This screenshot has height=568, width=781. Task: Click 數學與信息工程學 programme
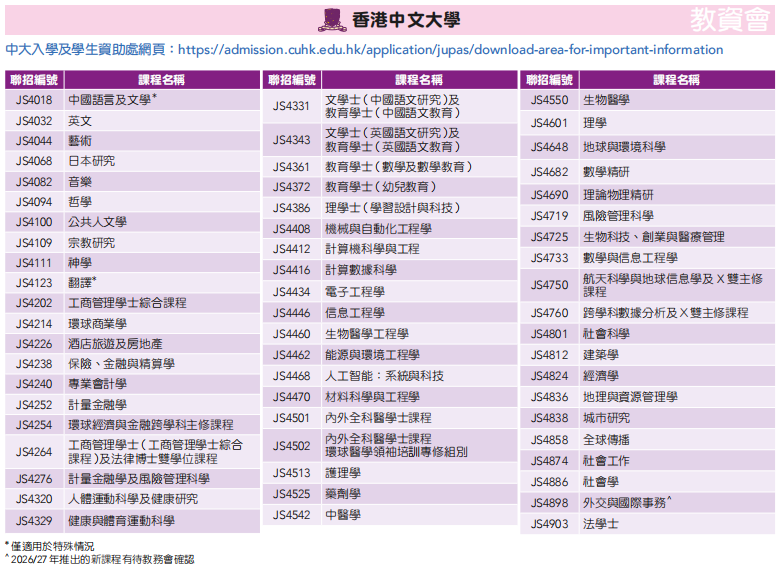[x=631, y=258]
